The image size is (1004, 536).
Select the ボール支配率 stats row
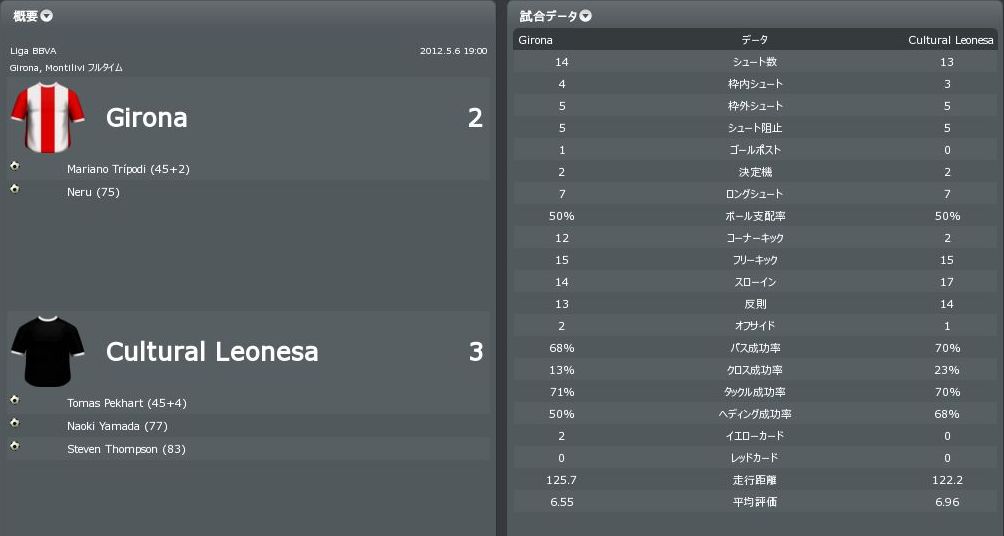(754, 216)
